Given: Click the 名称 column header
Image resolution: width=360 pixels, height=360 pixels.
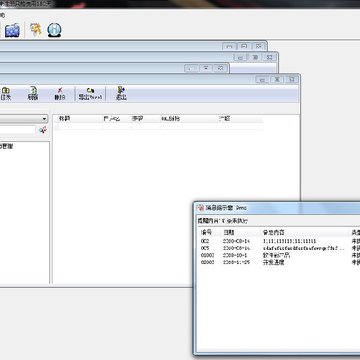Looking at the screenshot, I should [79, 118].
